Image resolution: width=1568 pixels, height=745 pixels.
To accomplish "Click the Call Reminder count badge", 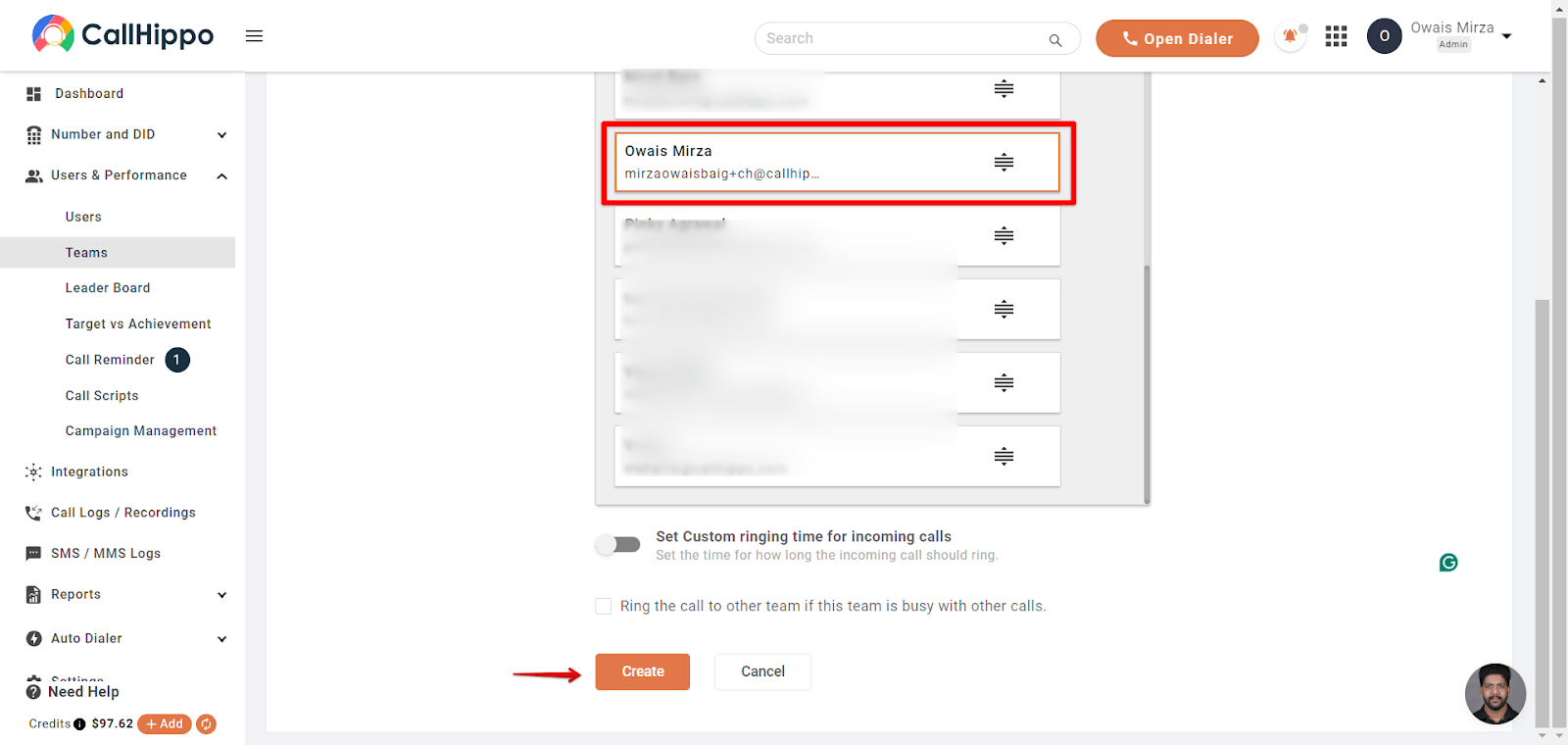I will [177, 360].
